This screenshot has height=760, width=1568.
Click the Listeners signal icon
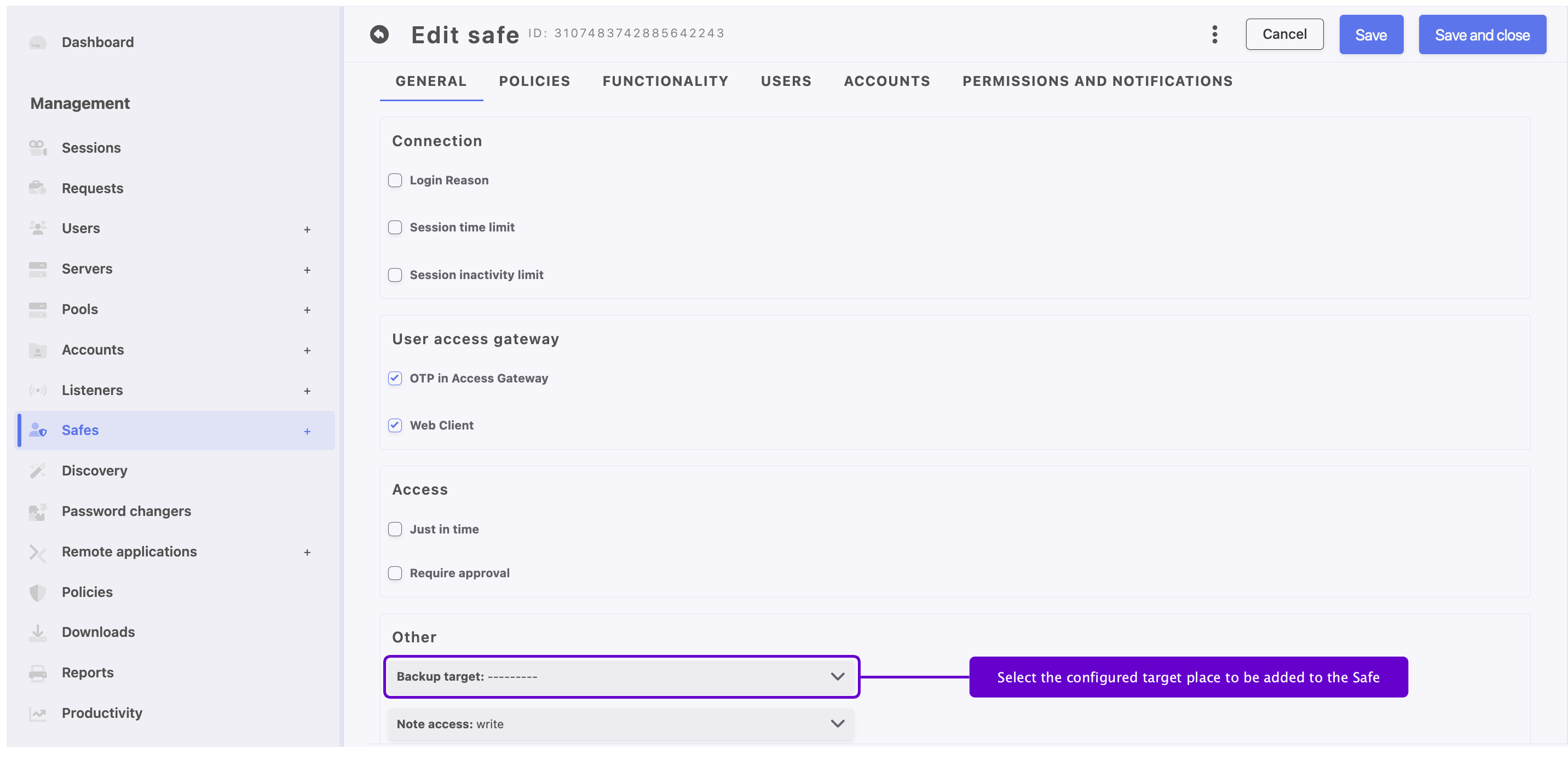click(x=38, y=390)
